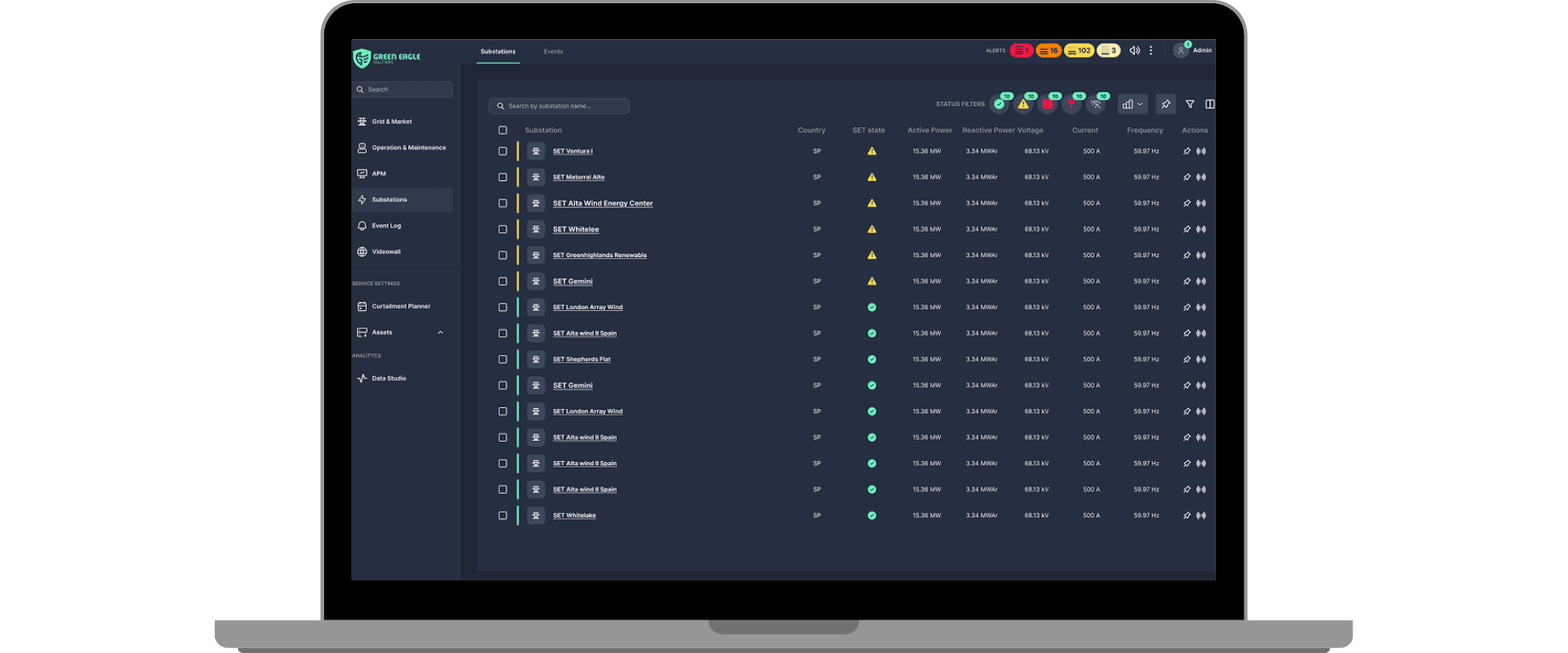
Task: Select Substations in the sidebar
Action: 402,200
